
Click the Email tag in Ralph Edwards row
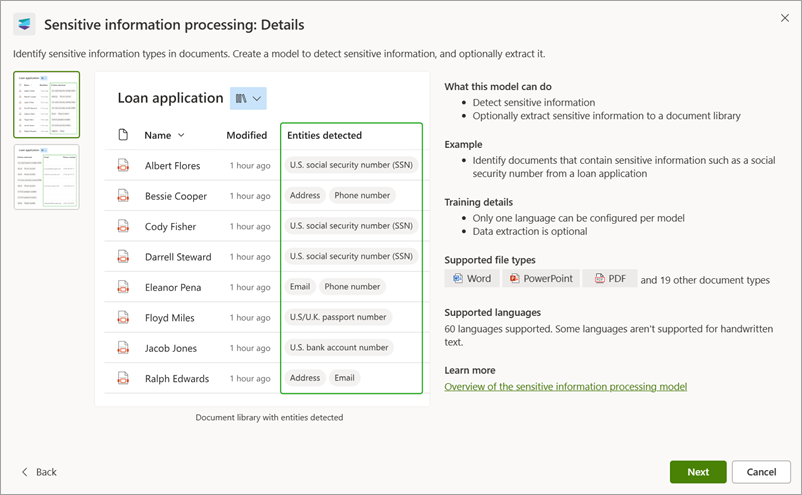coord(344,378)
